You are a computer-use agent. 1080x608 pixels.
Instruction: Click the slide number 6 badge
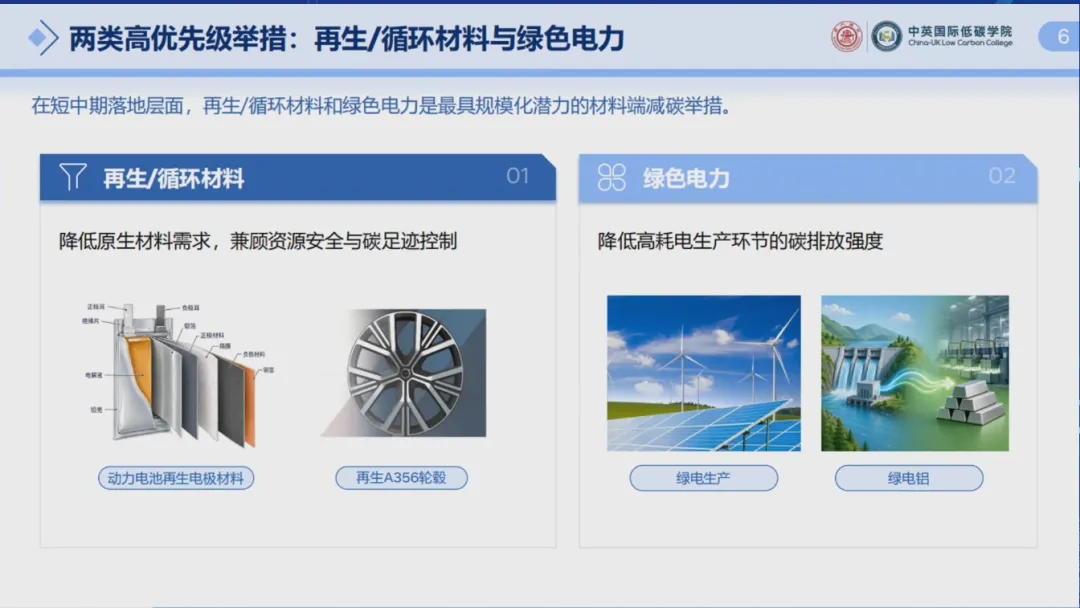pos(1059,36)
